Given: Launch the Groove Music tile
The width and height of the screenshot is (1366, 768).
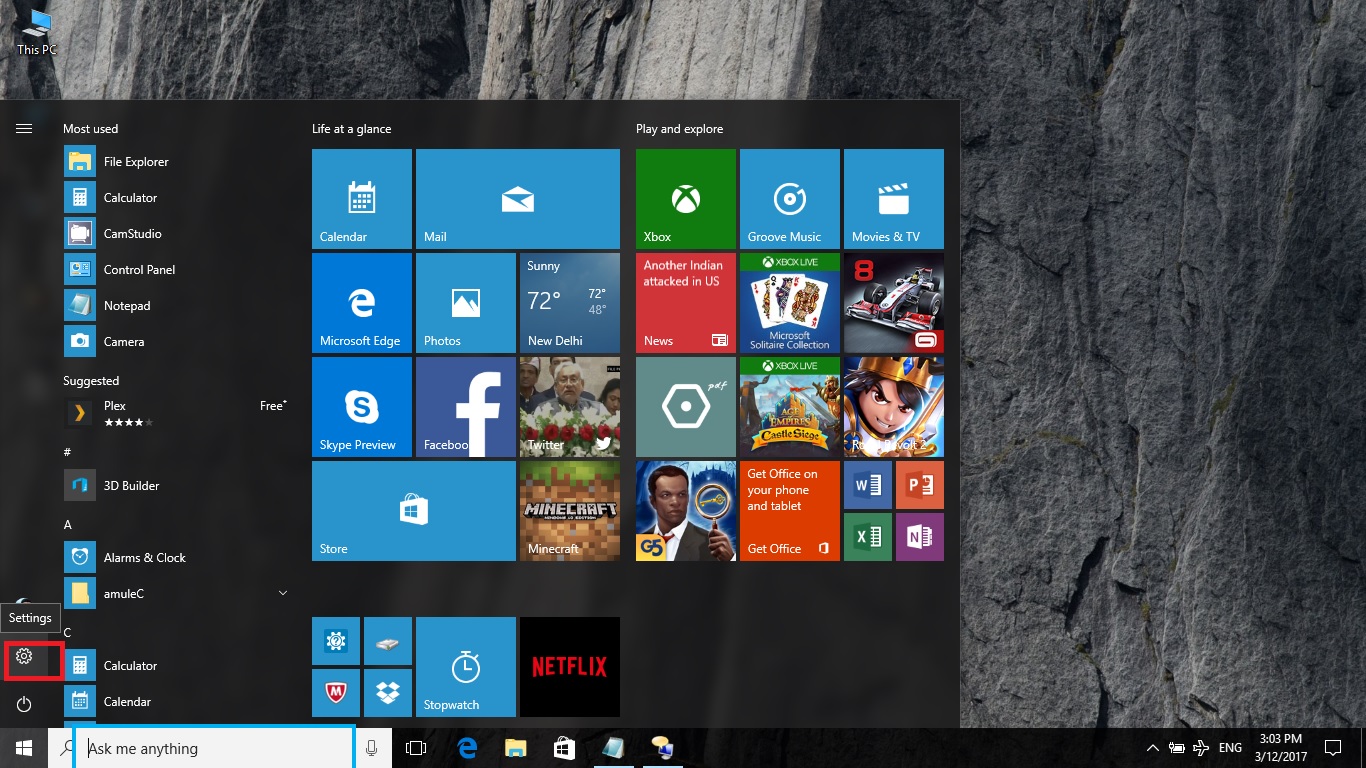Looking at the screenshot, I should point(789,198).
